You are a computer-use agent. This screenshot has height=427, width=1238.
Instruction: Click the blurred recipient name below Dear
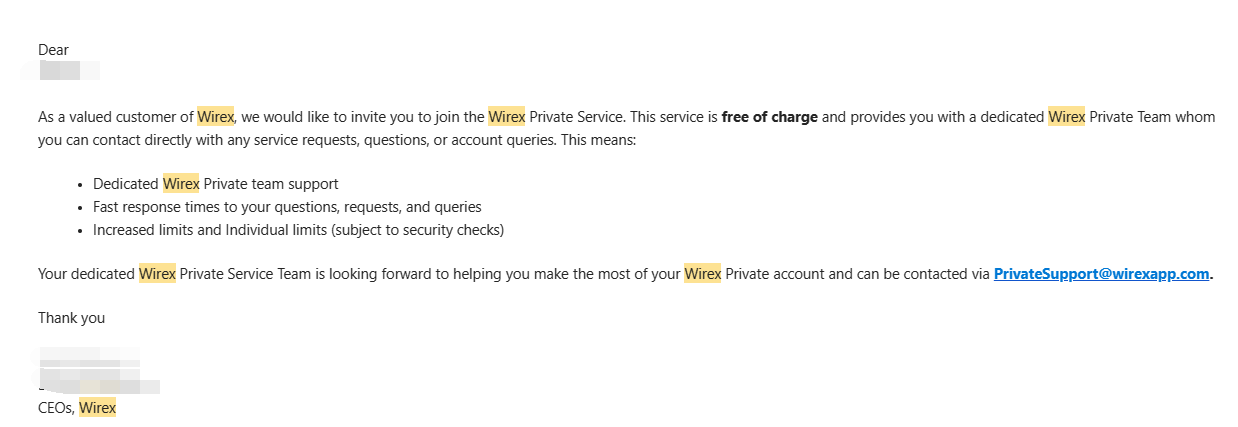point(68,71)
